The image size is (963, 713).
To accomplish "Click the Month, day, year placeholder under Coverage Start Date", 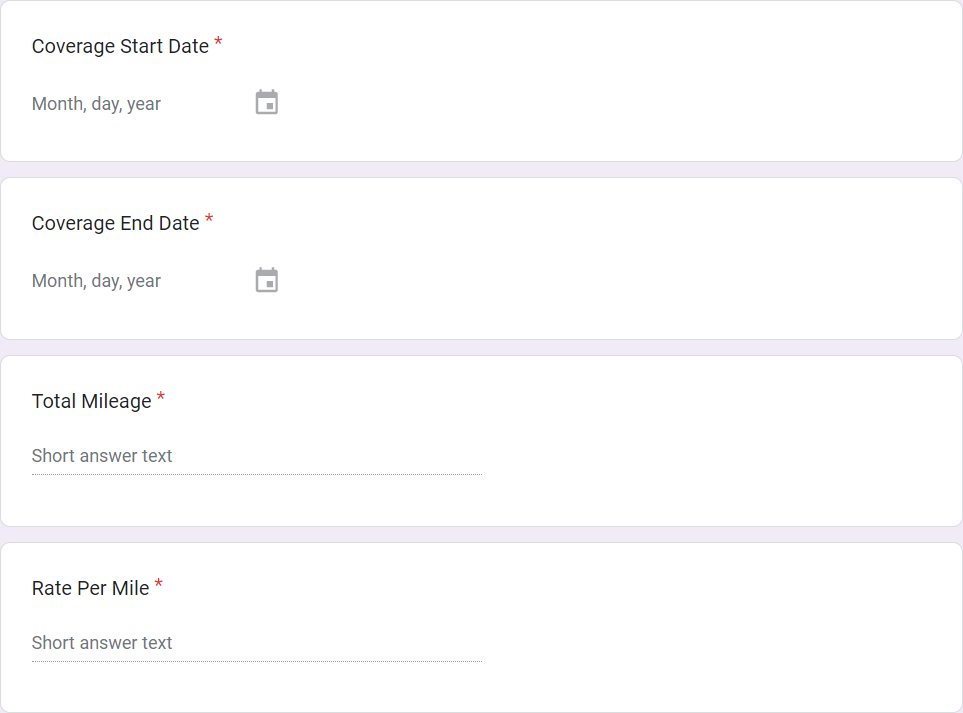I will 96,103.
